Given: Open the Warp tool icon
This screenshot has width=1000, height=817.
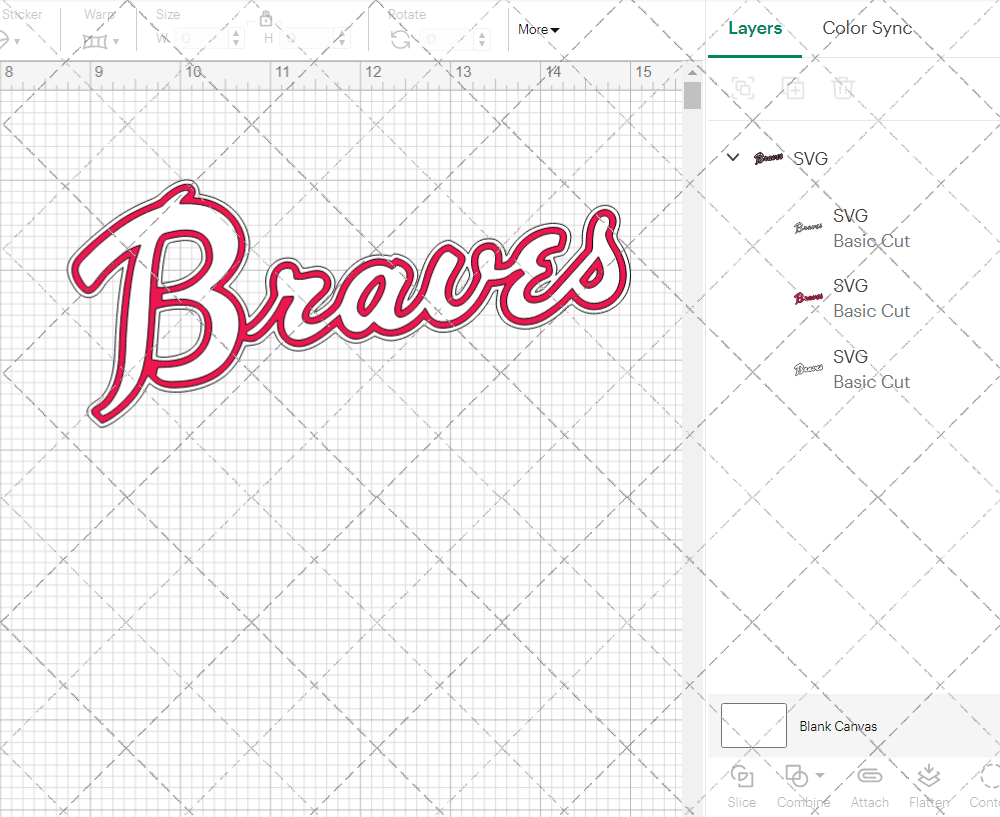Looking at the screenshot, I should 95,41.
